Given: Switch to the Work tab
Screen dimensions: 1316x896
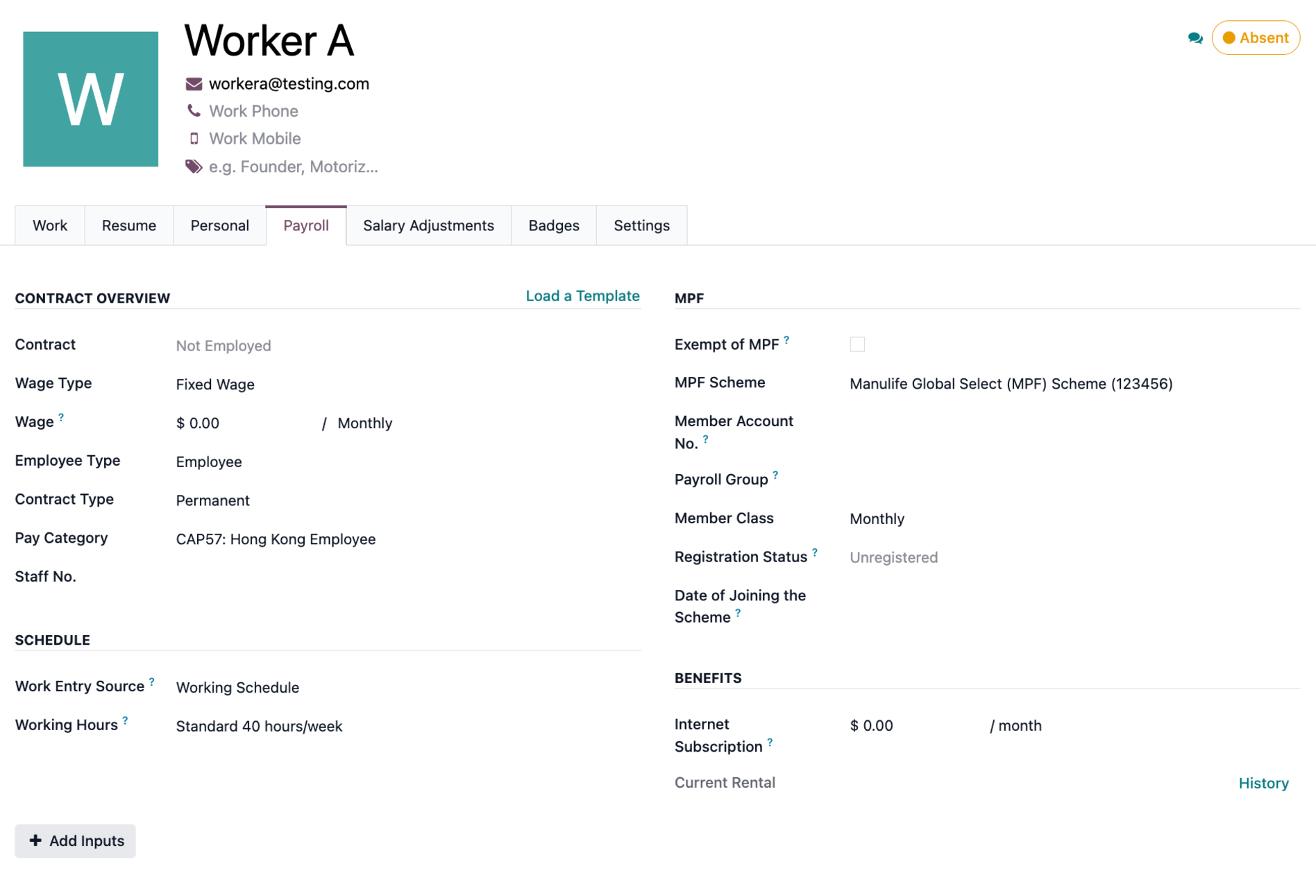Looking at the screenshot, I should pos(50,226).
